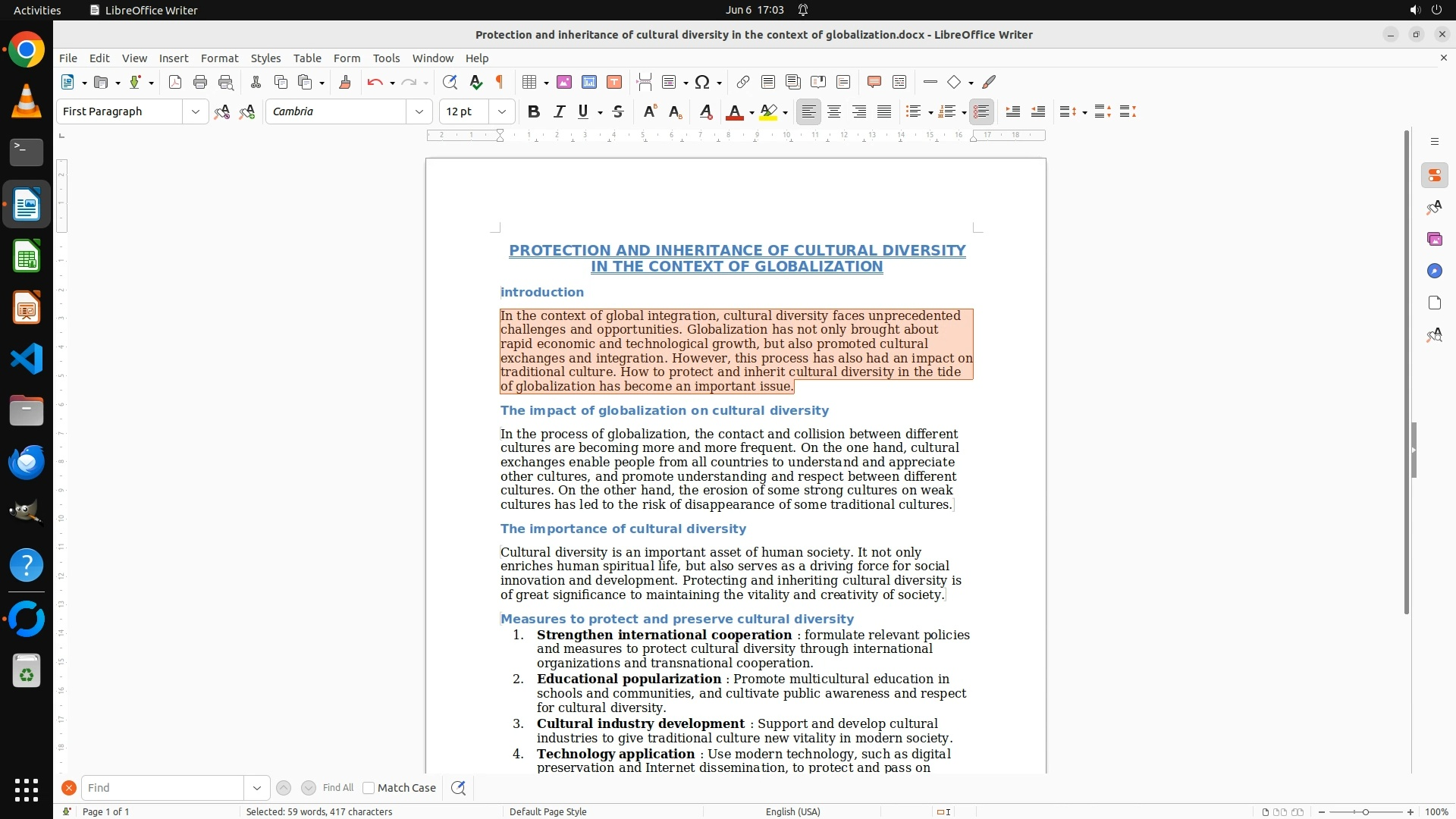
Task: Open the Navigator in the sidebar
Action: tap(1434, 271)
